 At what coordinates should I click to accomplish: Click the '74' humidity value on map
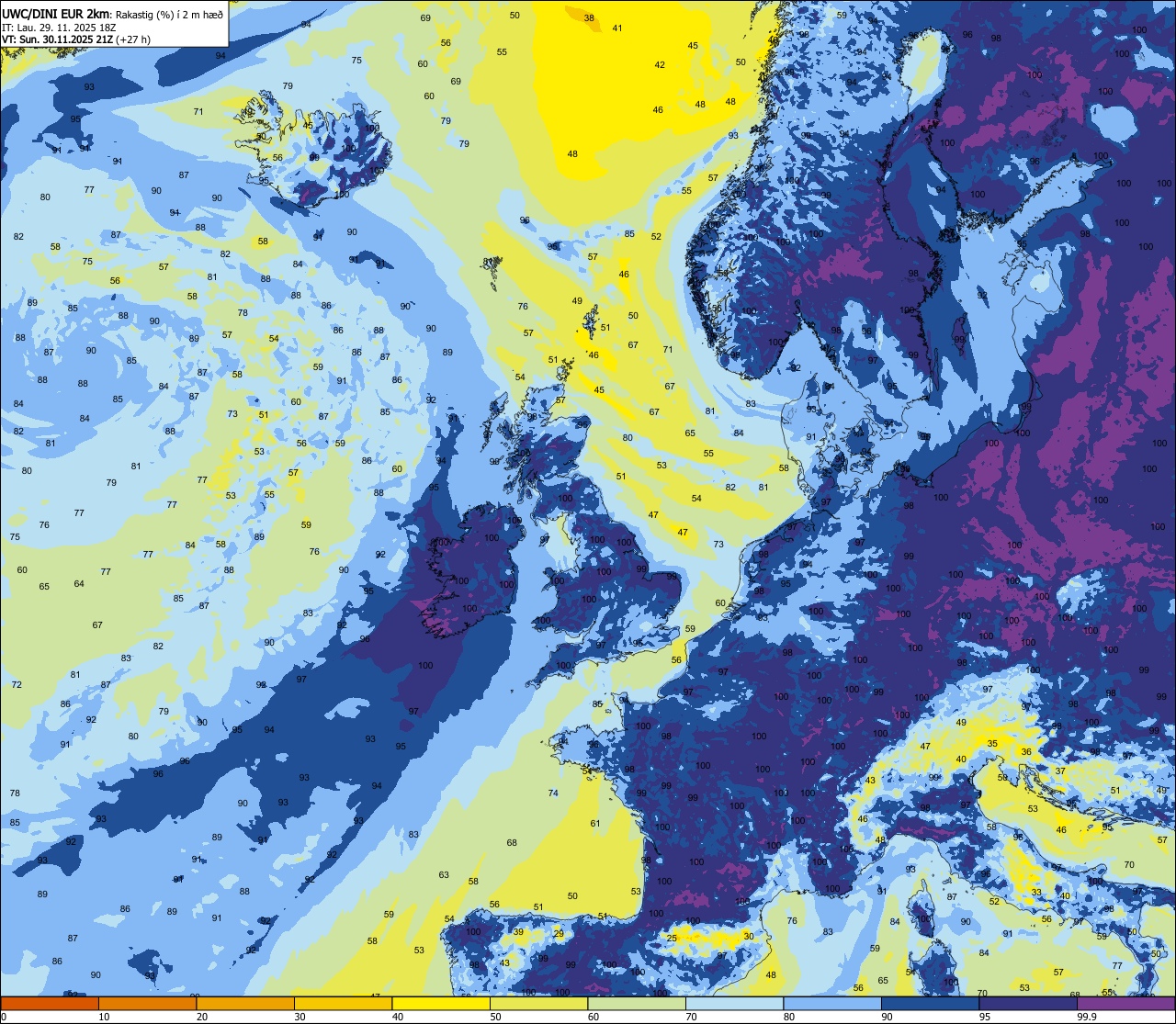(x=553, y=793)
